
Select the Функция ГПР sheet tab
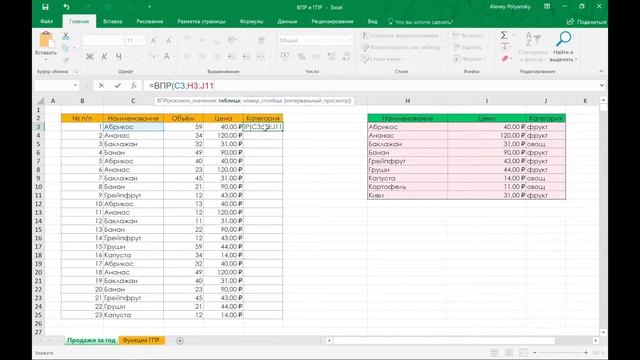[x=141, y=340]
